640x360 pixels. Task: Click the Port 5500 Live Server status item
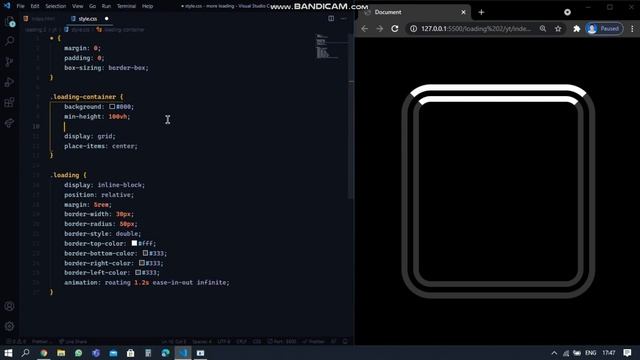coord(282,341)
